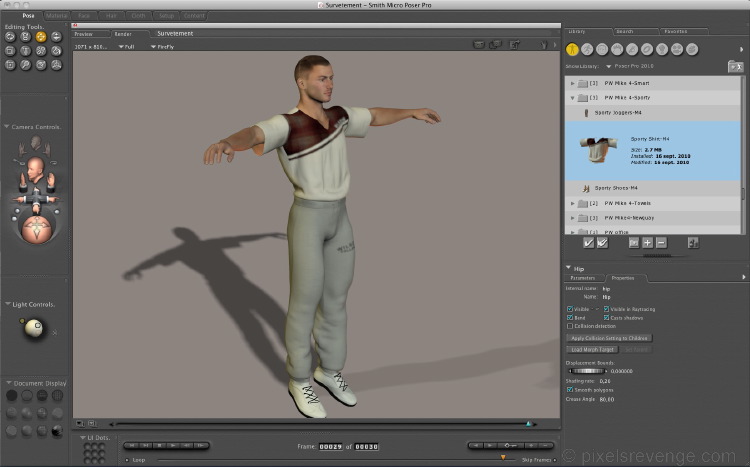Select the Translate In/Out editing tool

(x=56, y=37)
